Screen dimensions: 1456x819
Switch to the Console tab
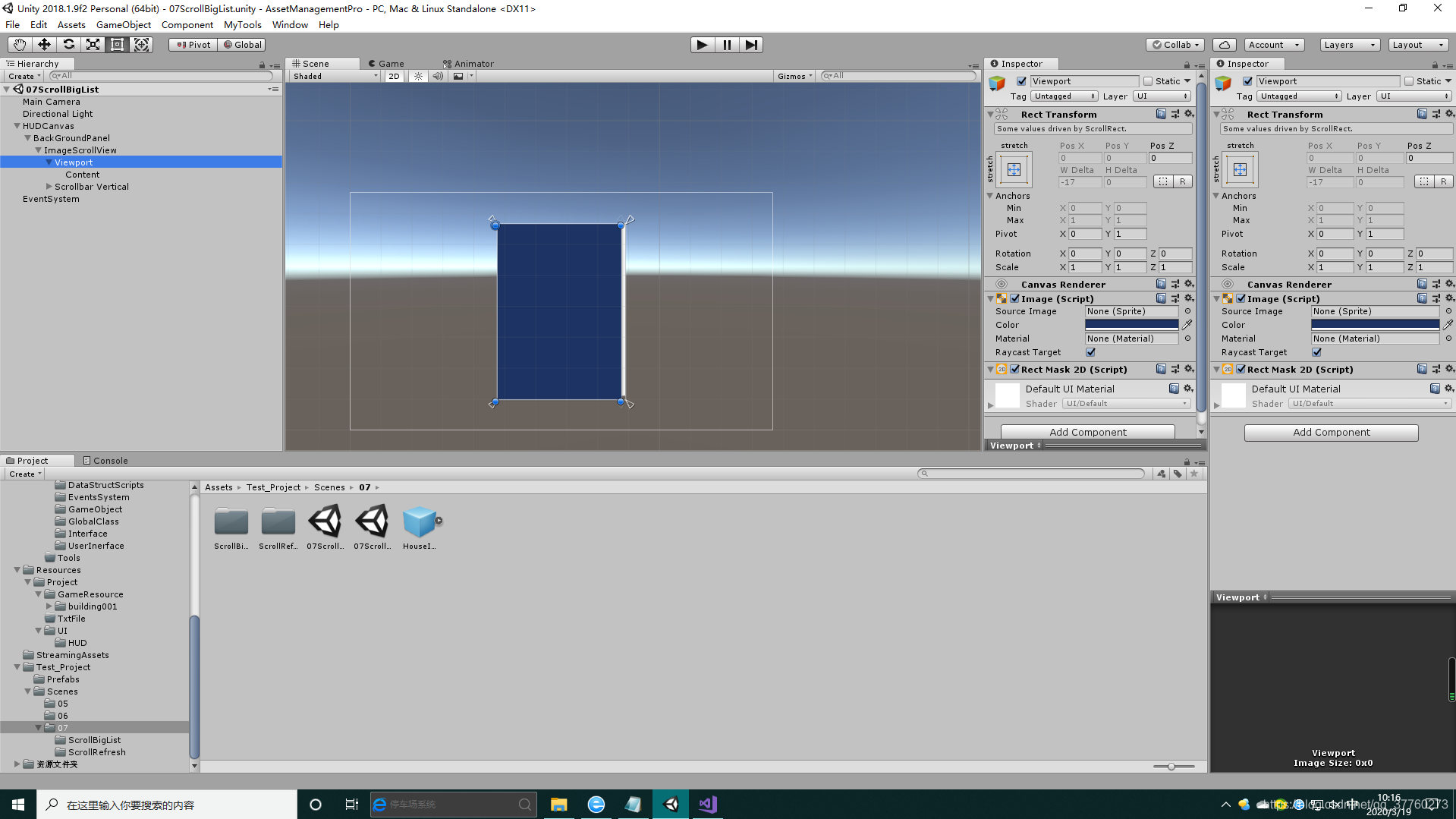click(110, 460)
